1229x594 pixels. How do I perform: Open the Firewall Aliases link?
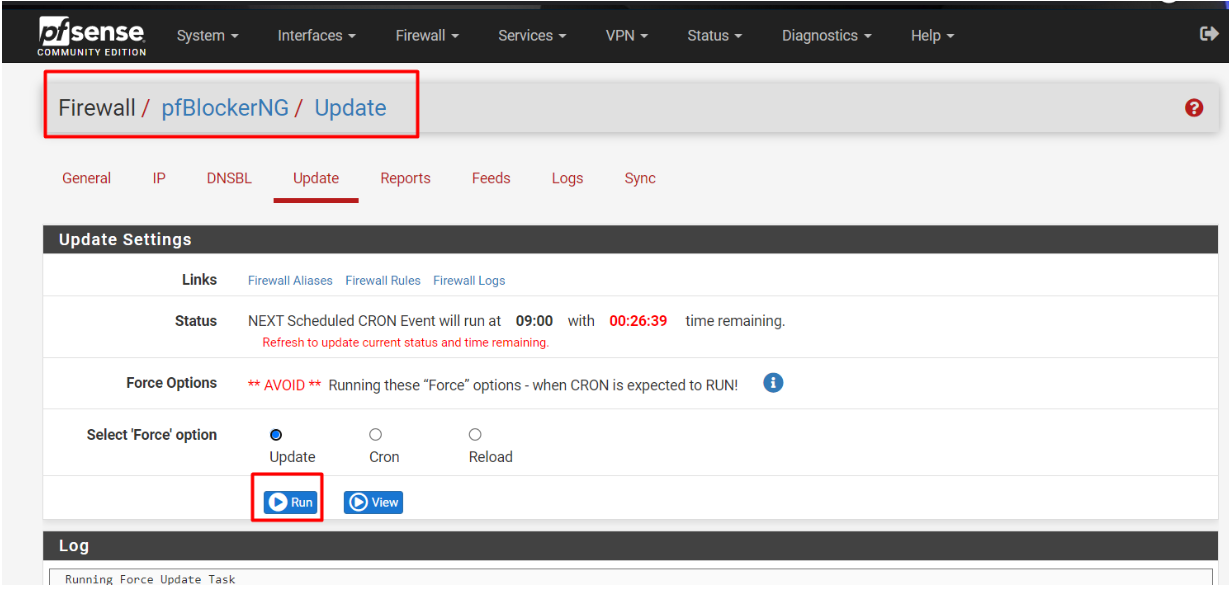point(290,281)
